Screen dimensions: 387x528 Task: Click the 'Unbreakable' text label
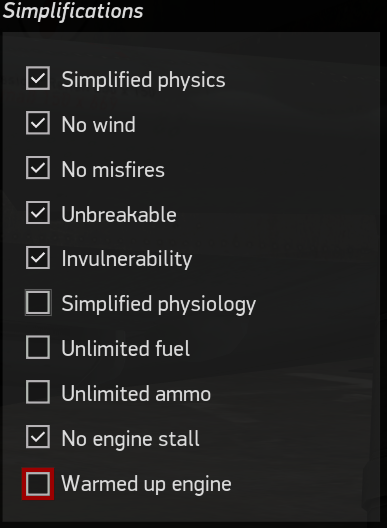coord(119,214)
